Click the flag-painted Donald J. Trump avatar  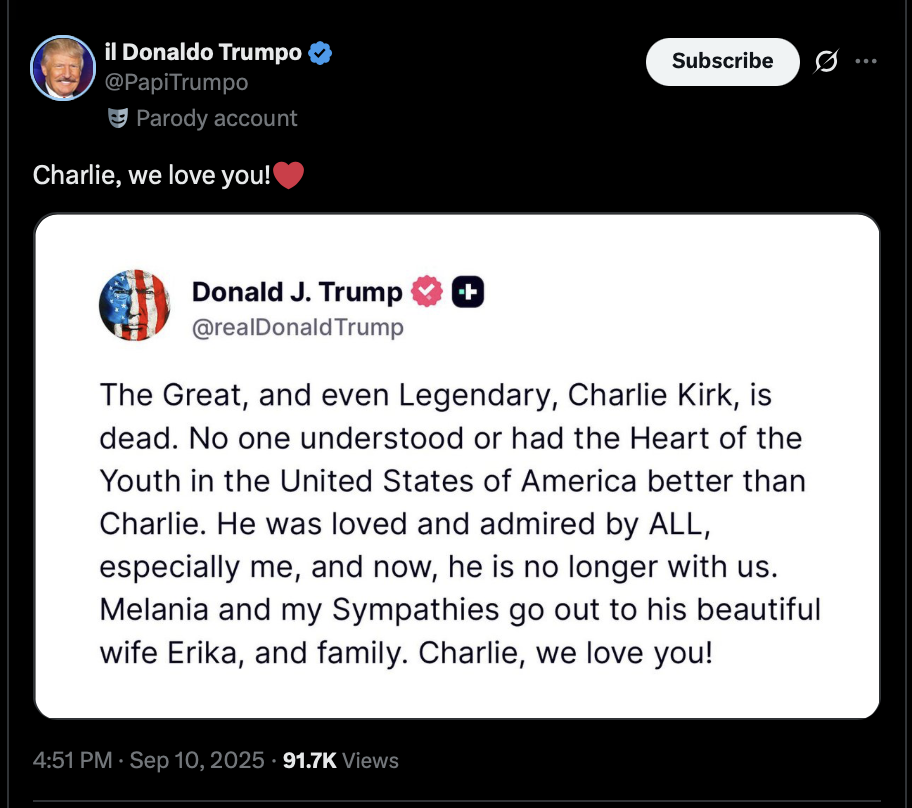click(x=134, y=305)
